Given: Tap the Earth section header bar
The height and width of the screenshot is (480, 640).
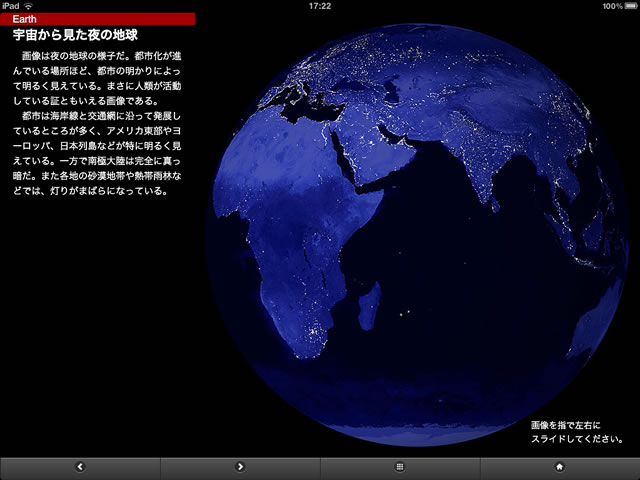Looking at the screenshot, I should click(98, 19).
